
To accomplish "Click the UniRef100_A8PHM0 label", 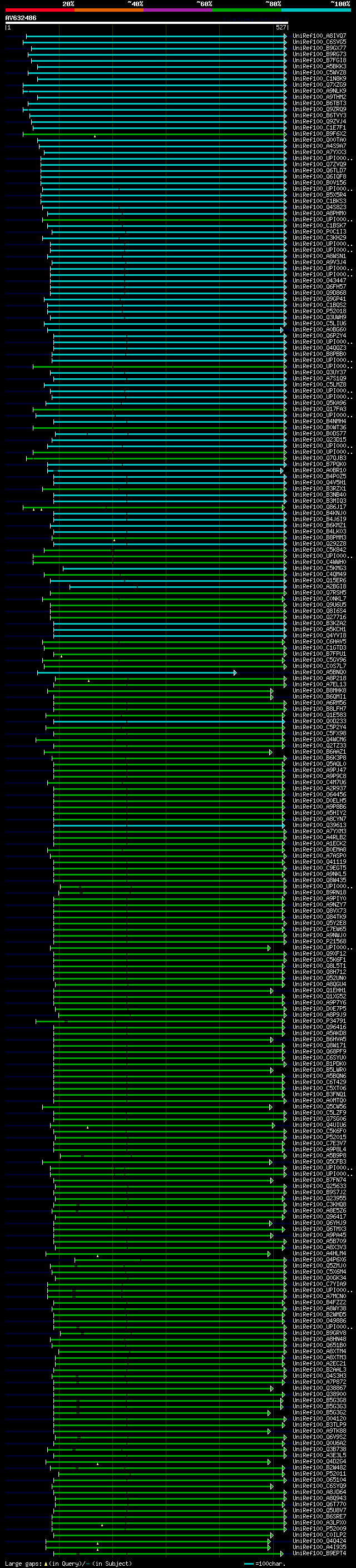I will pos(319,214).
